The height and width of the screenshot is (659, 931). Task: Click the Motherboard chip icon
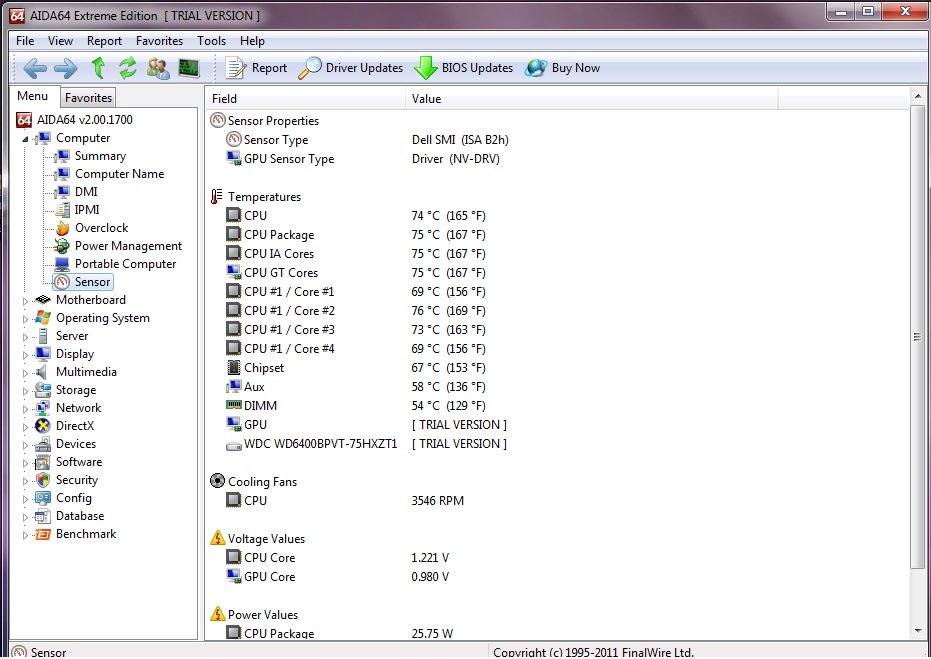pyautogui.click(x=43, y=300)
